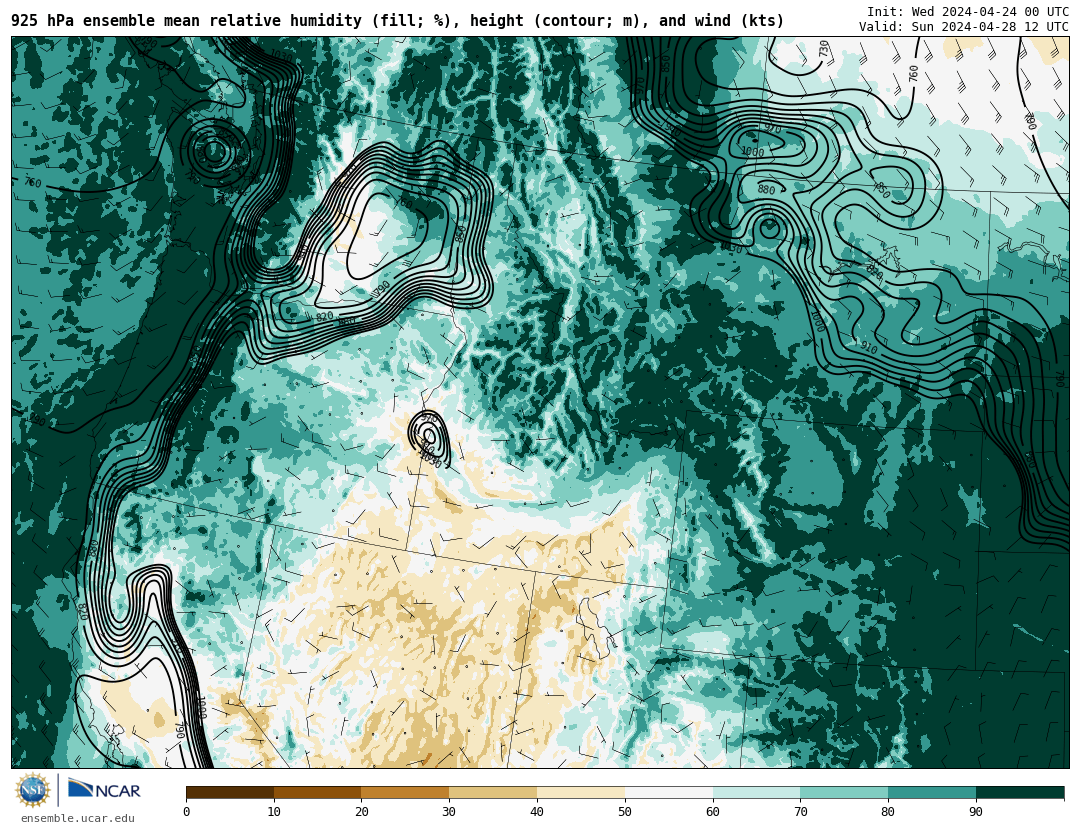Click colorbar tick label 80
Screen dimensions: 1080x831
click(889, 812)
